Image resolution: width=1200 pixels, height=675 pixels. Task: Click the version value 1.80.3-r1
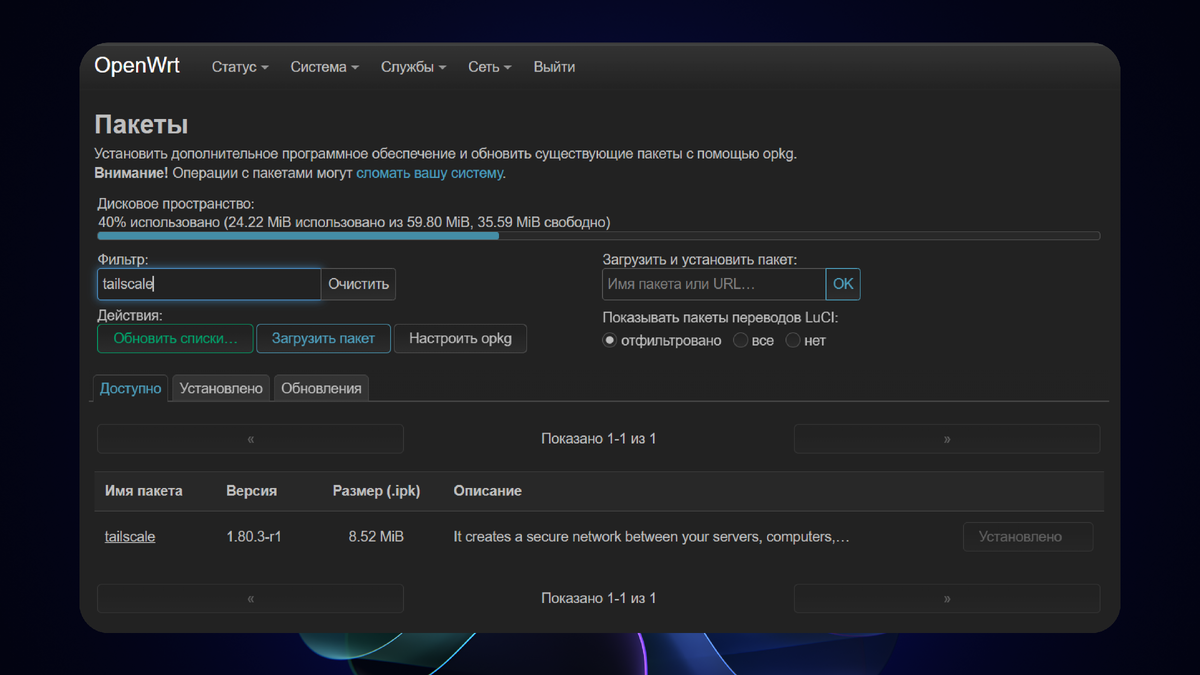point(254,537)
